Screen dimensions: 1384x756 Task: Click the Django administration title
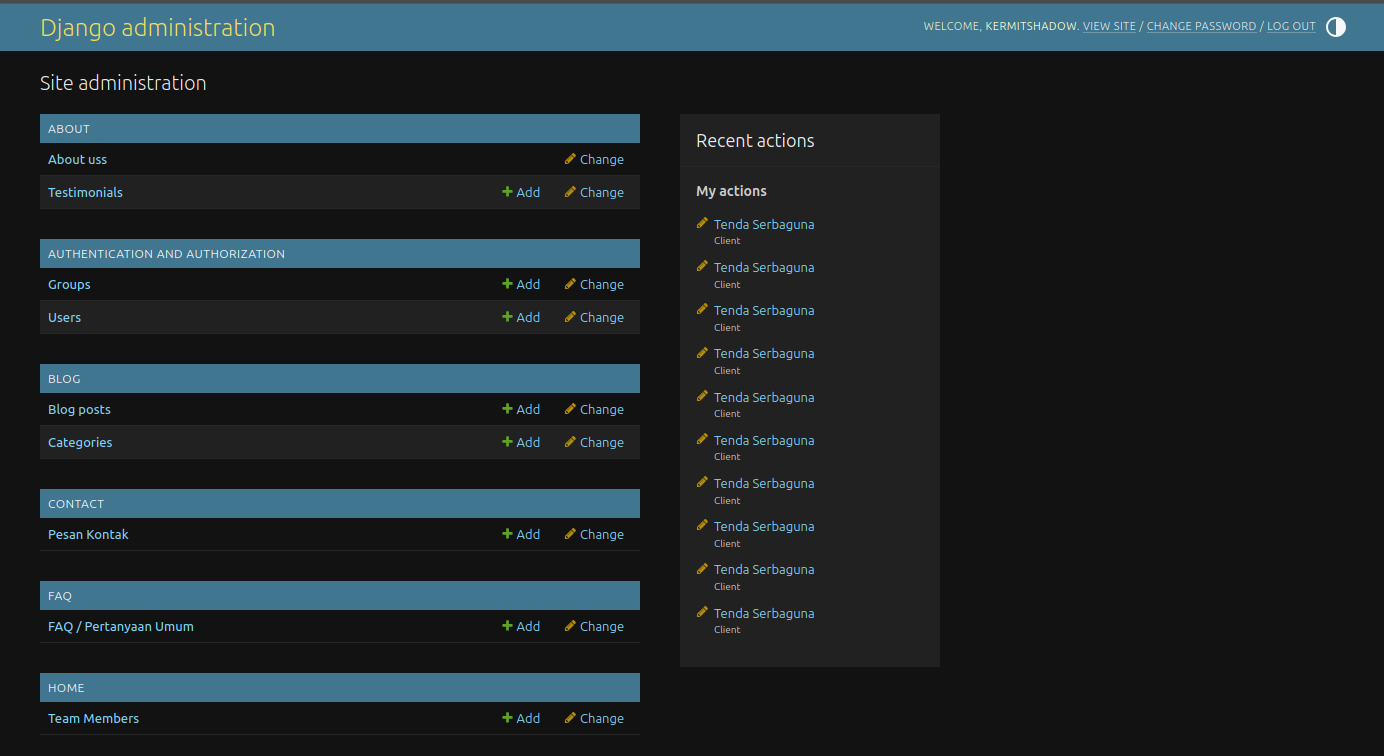click(x=157, y=28)
